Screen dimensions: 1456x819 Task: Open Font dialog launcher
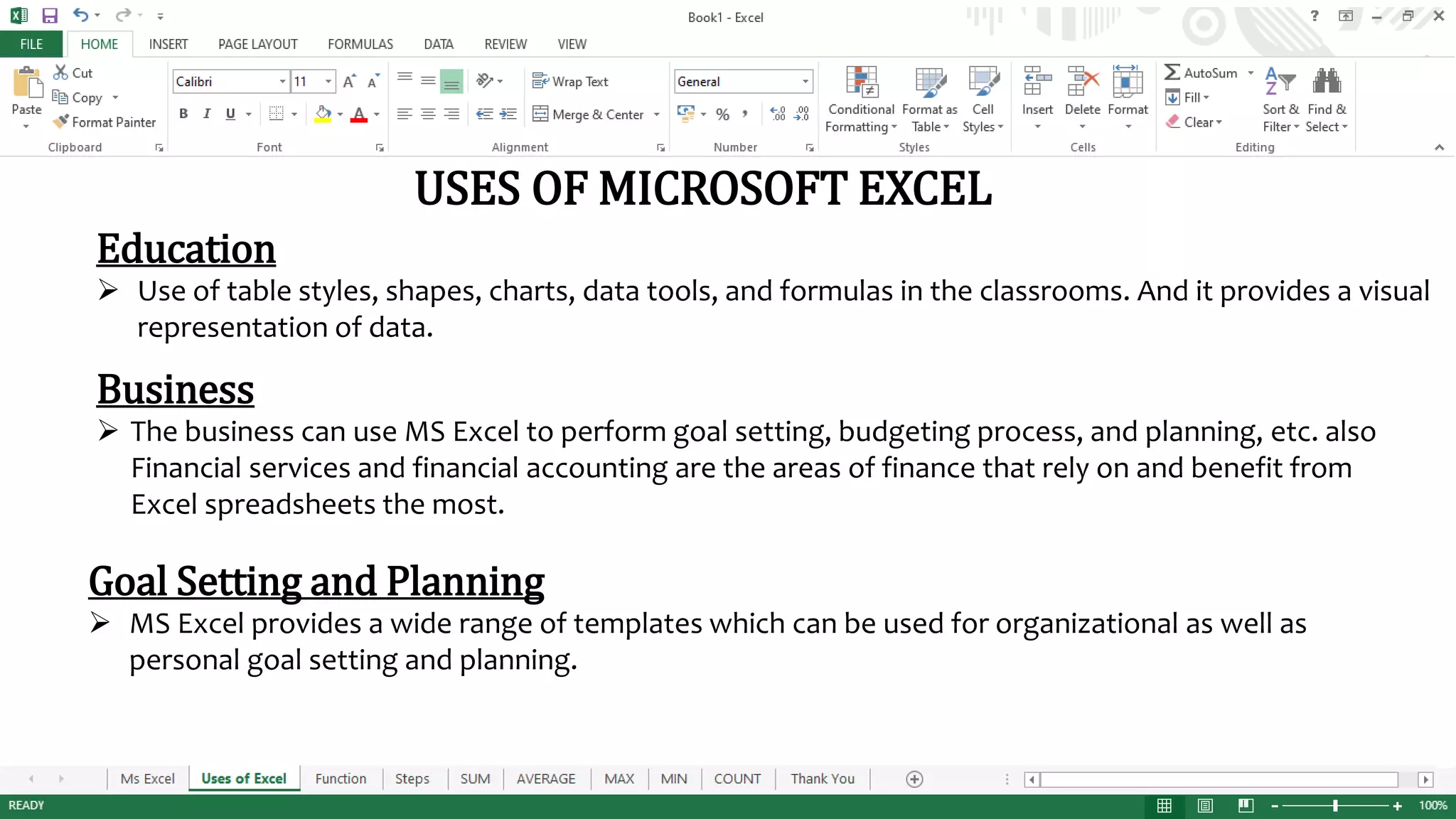click(x=380, y=148)
